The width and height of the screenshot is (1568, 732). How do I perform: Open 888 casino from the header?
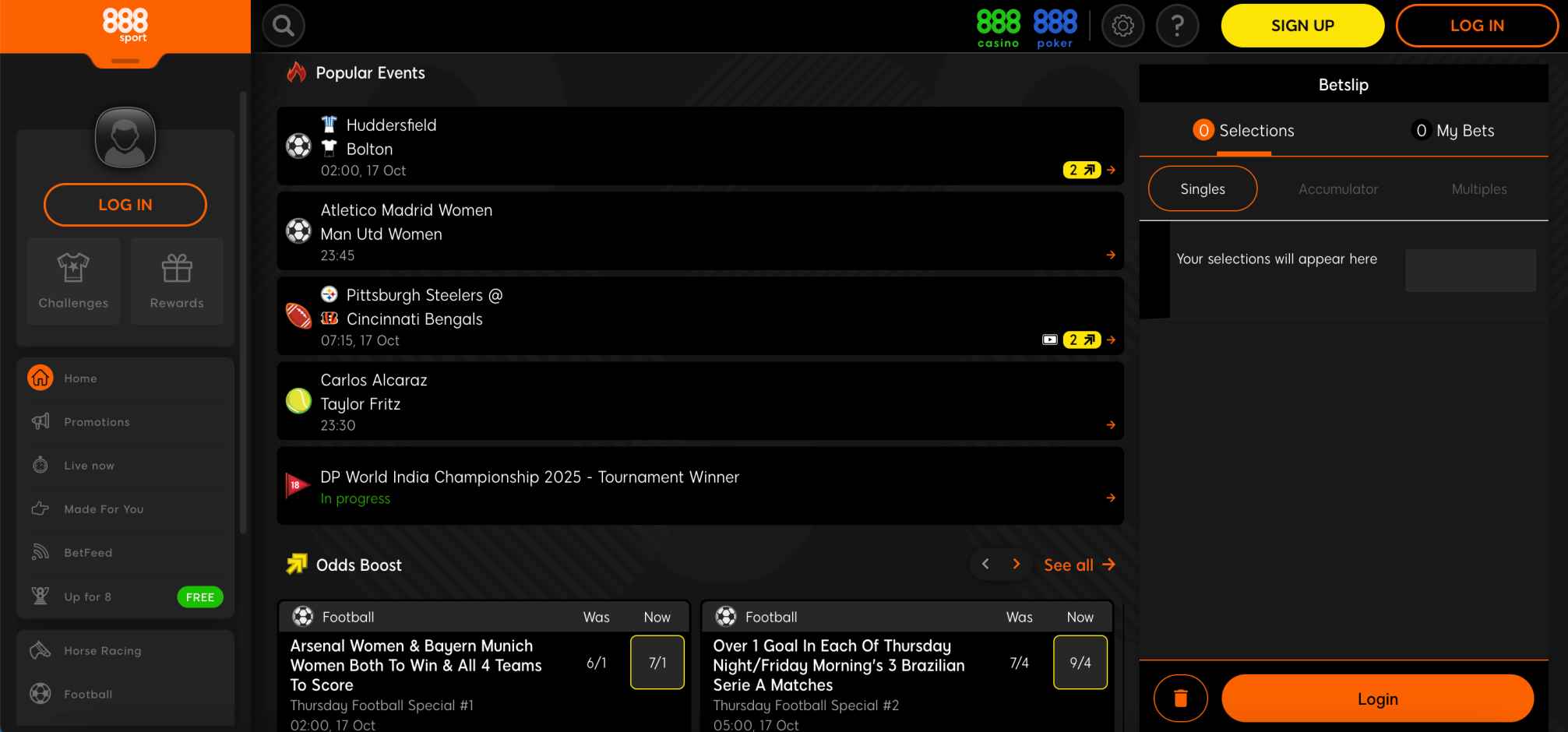pyautogui.click(x=997, y=25)
